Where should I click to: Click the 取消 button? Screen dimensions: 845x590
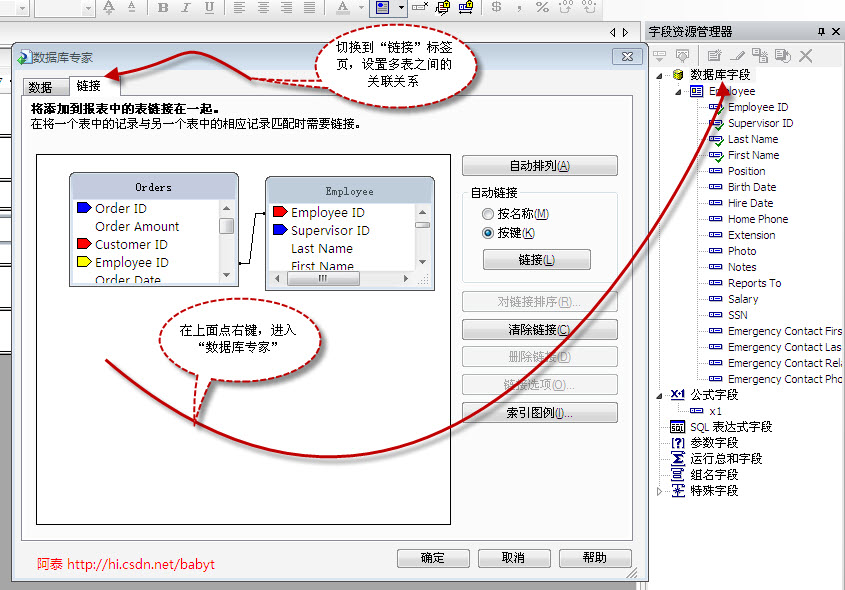click(514, 558)
